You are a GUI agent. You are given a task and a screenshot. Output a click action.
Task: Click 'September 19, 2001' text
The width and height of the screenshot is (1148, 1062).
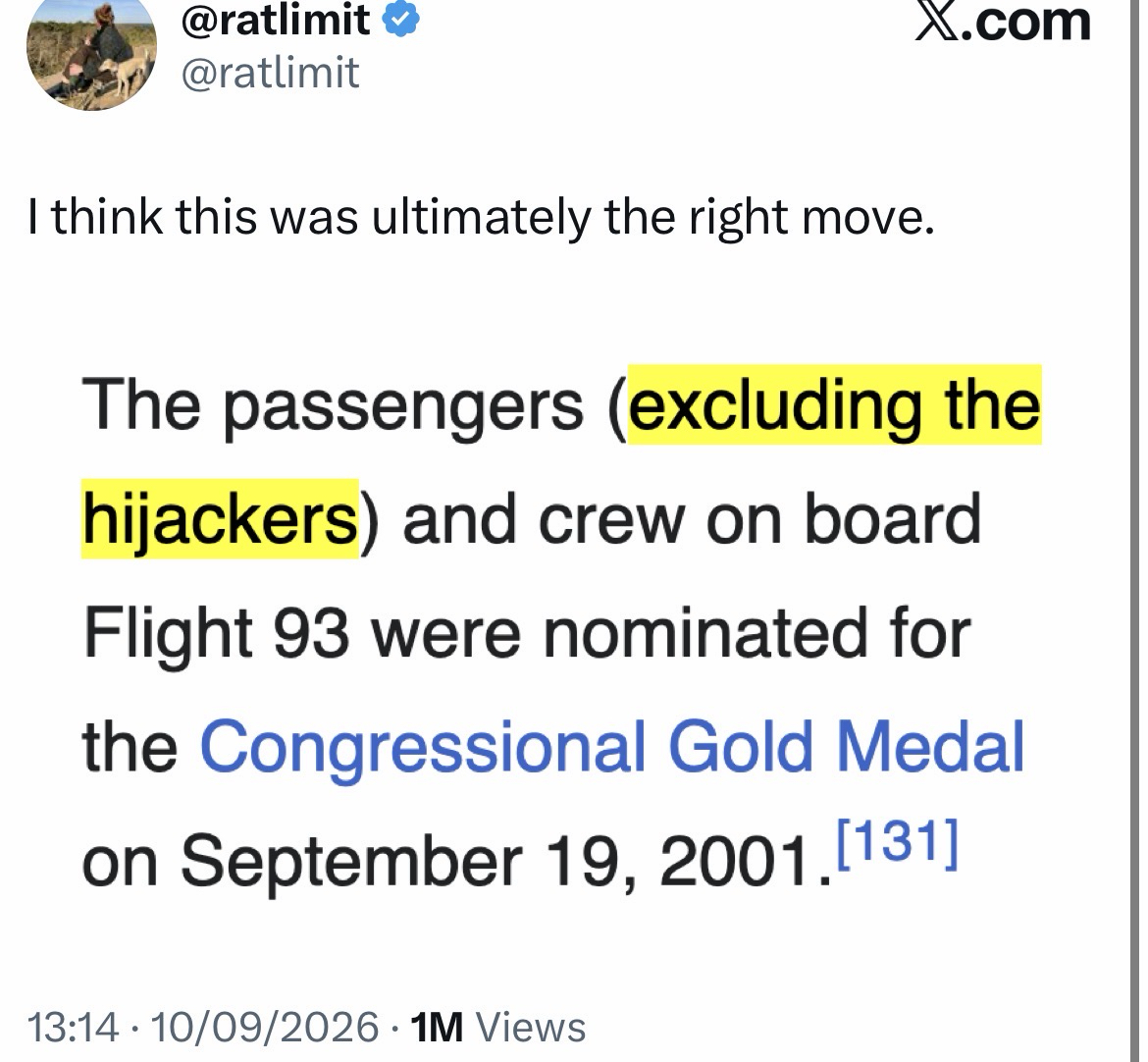tap(506, 860)
